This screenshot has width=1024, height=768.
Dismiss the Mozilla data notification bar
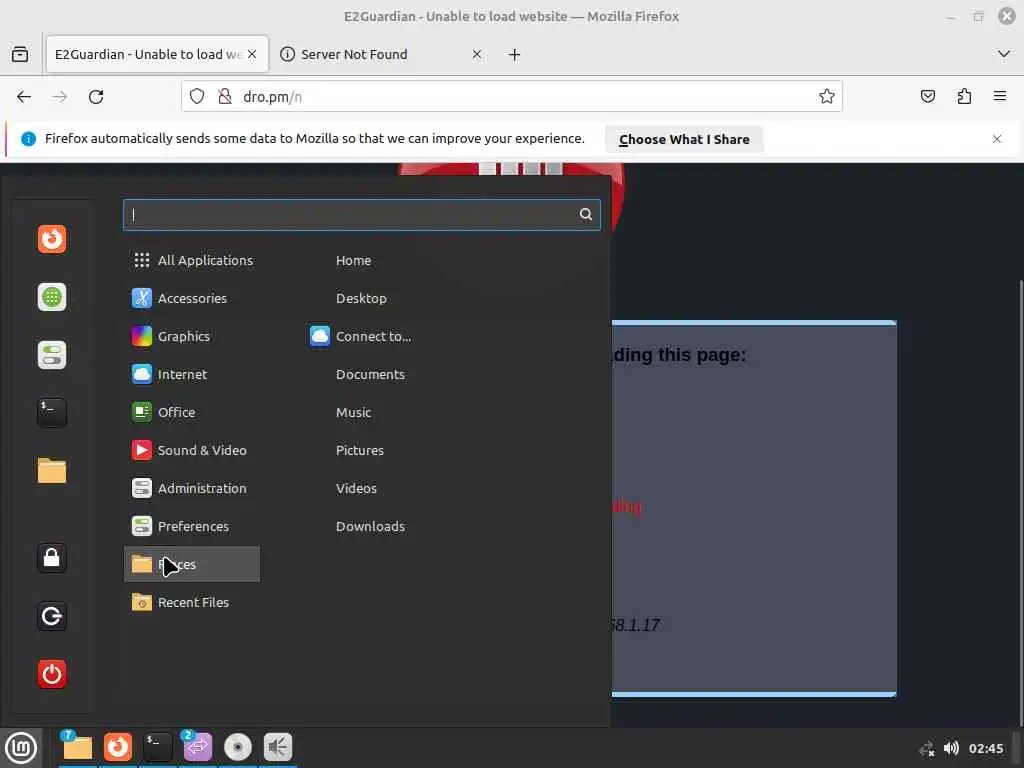(x=997, y=139)
